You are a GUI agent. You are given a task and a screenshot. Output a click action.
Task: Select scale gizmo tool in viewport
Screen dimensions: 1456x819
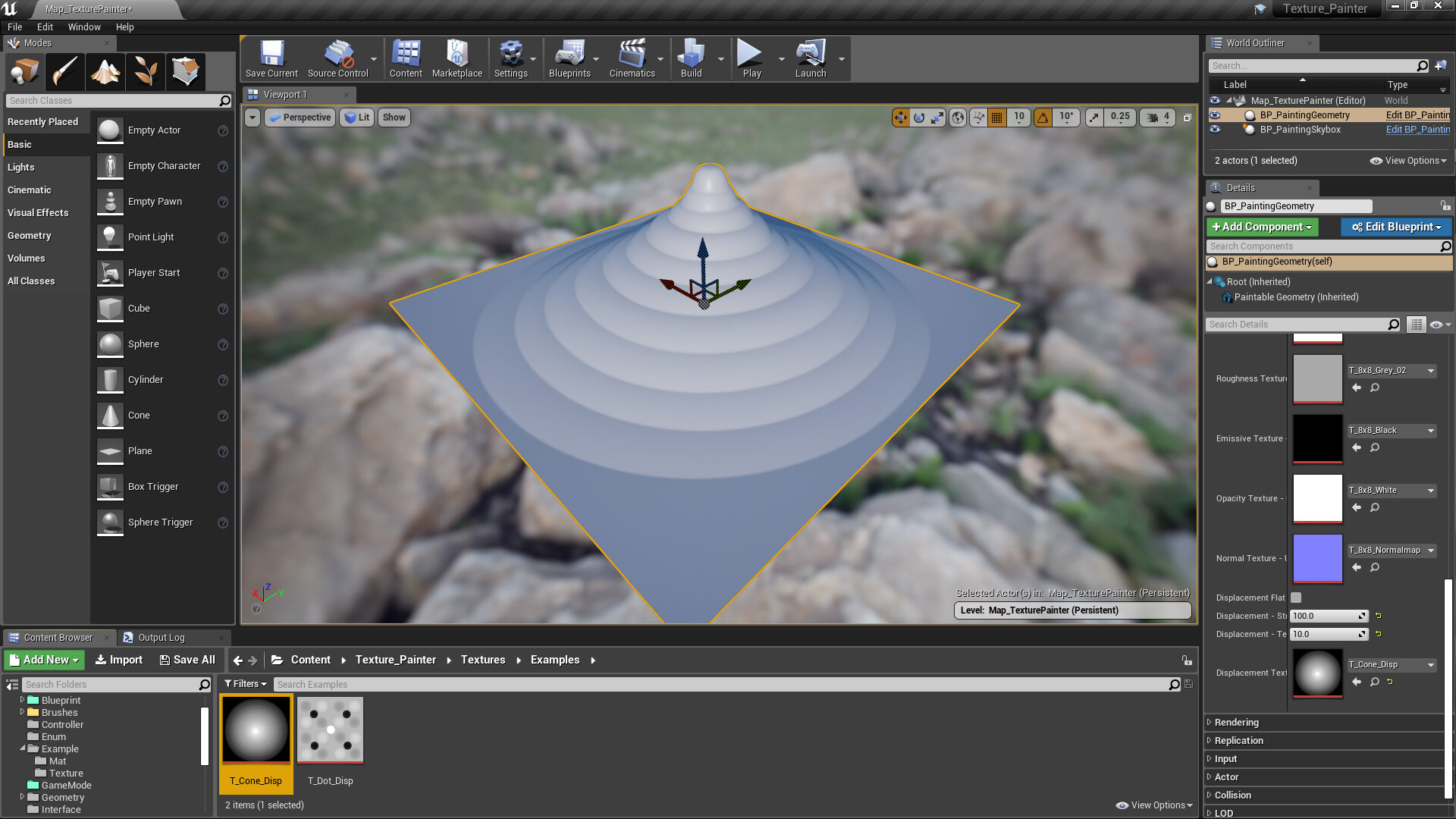coord(938,118)
